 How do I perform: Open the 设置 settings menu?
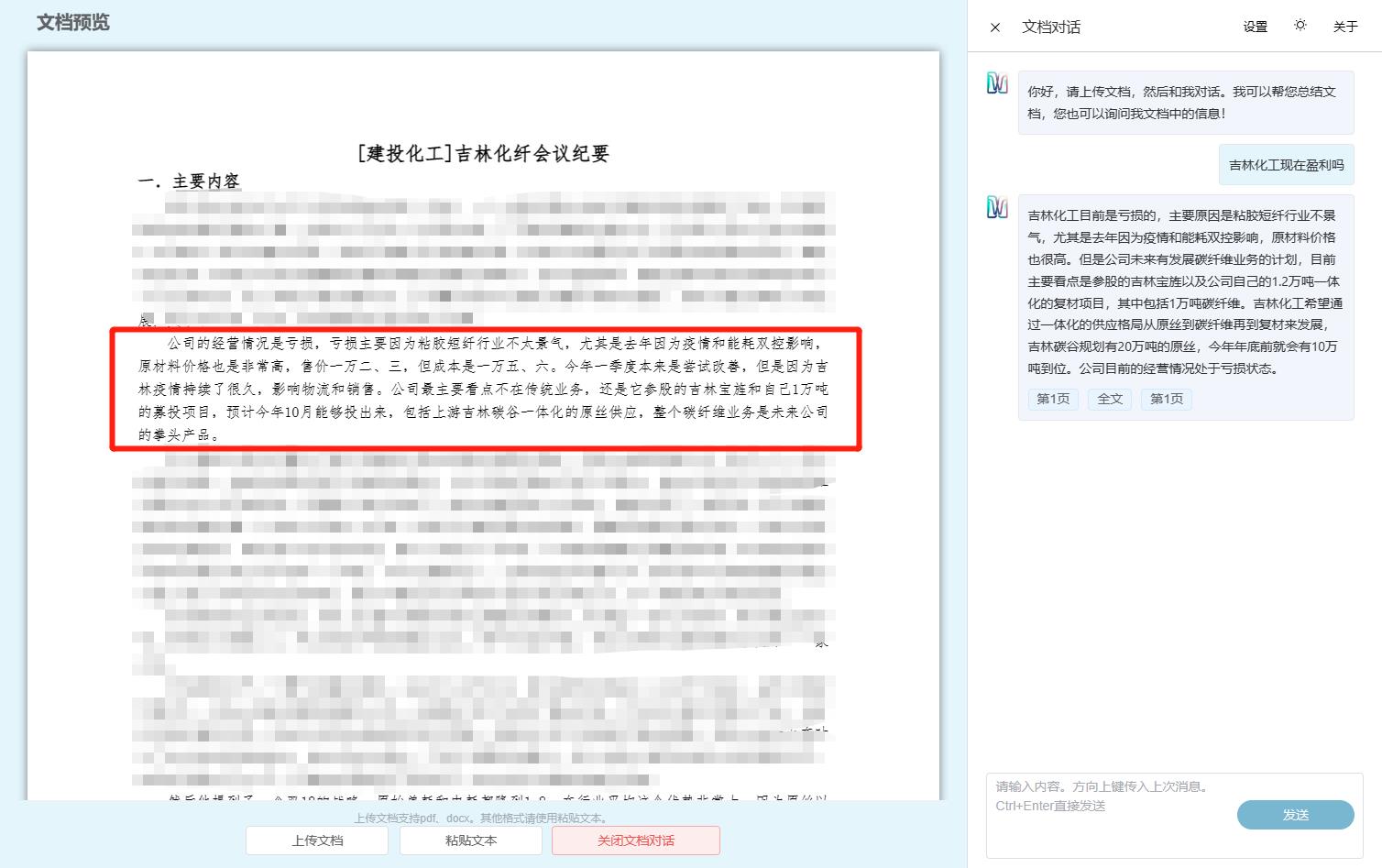1255,27
